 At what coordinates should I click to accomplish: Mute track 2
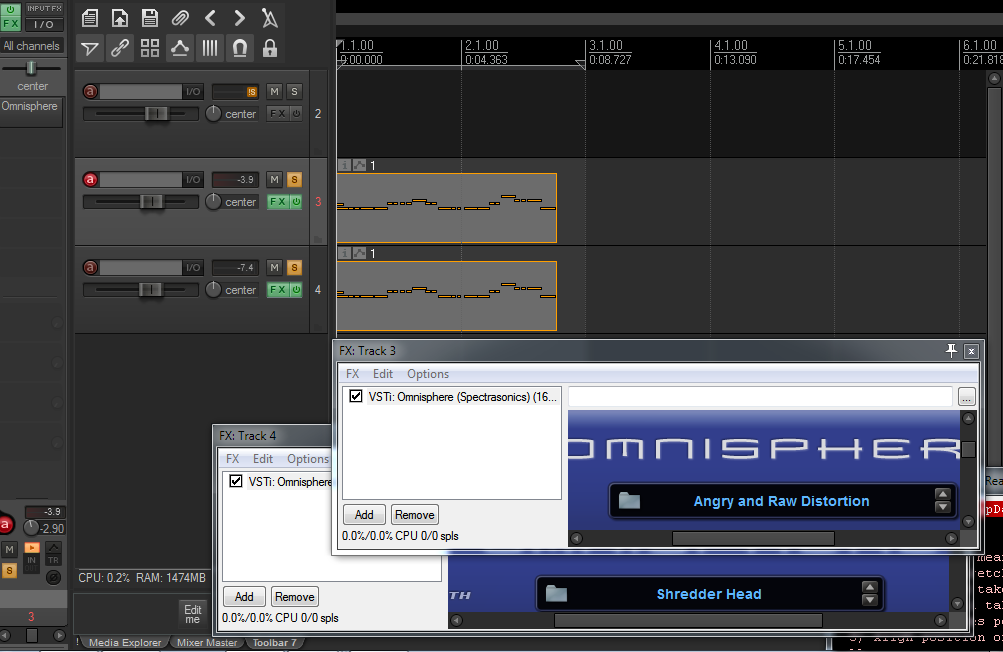point(274,91)
